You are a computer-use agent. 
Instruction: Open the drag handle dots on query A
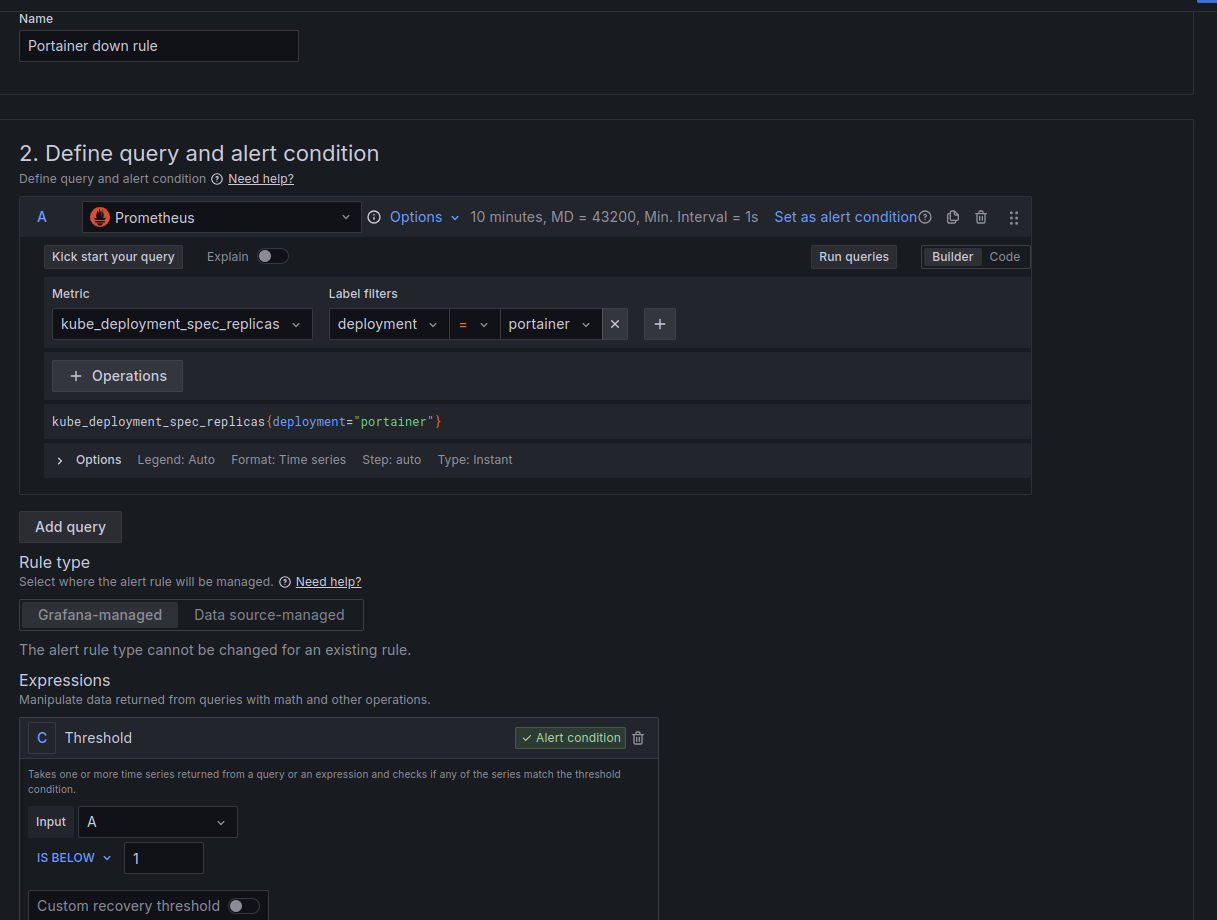(x=1013, y=217)
